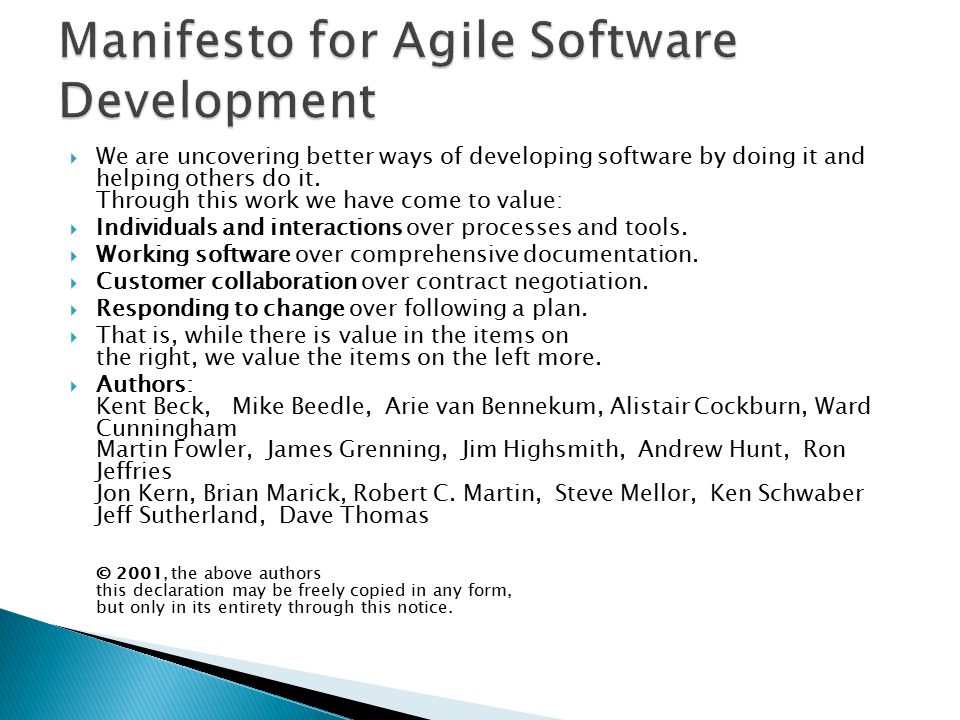960x720 pixels.
Task: Click the bold text 'Customer collaboration'
Action: click(226, 281)
